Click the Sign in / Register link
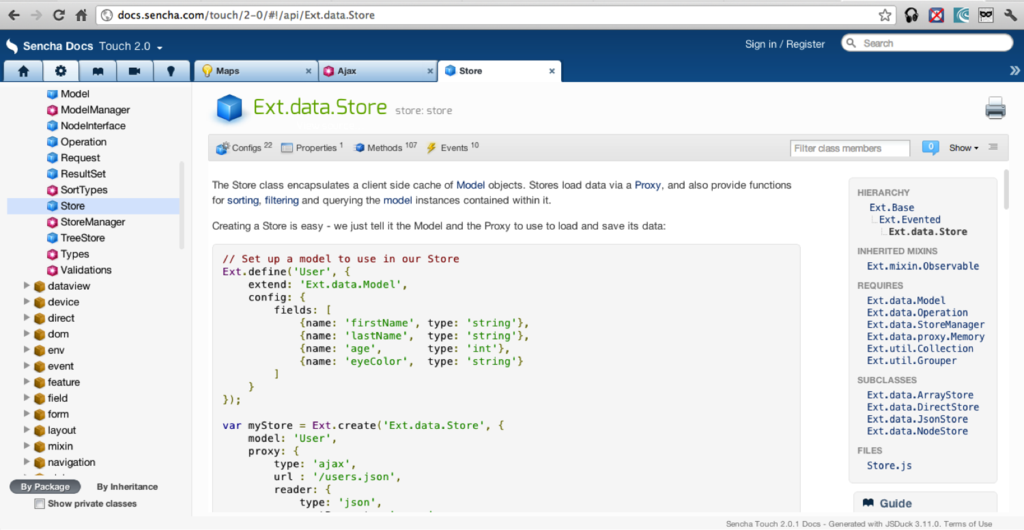1024x530 pixels. tap(784, 44)
